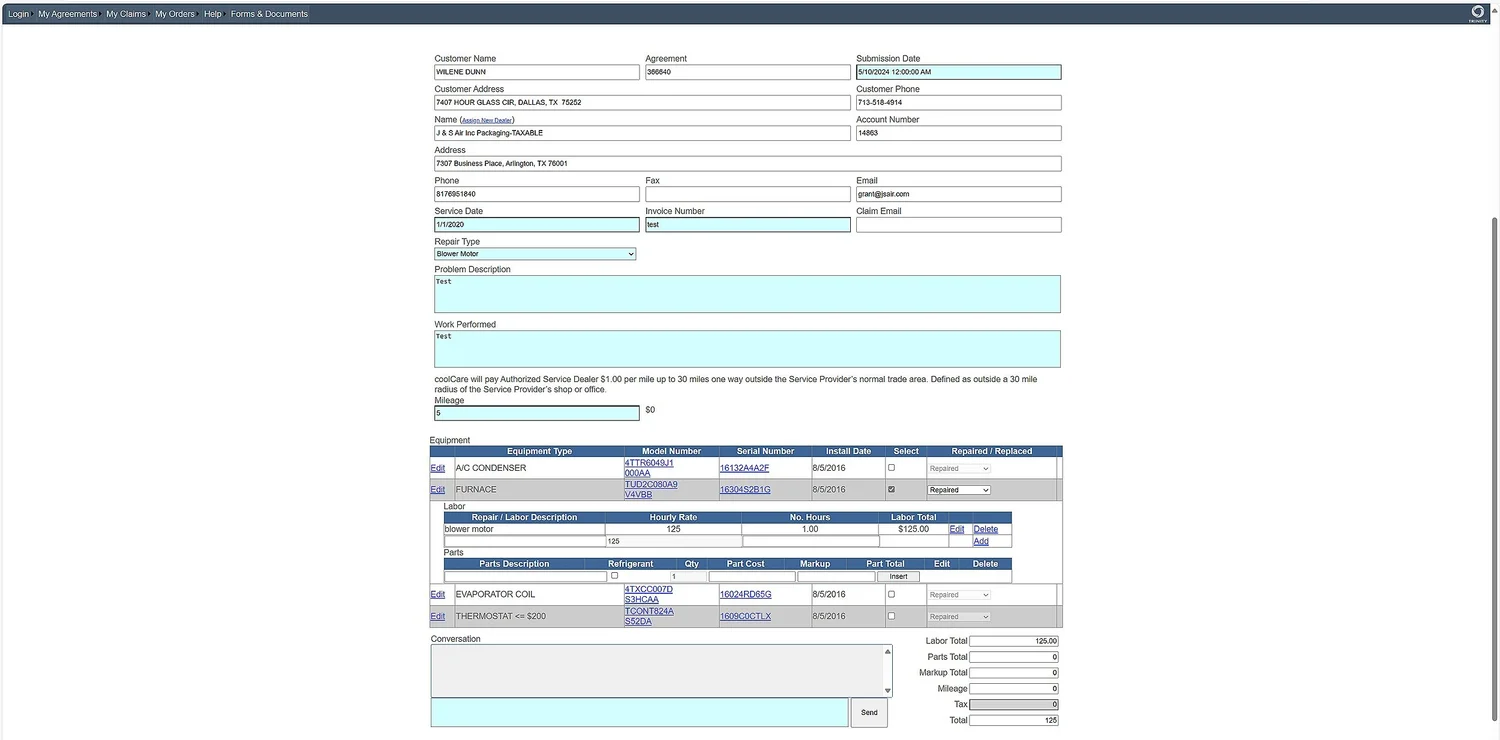Image resolution: width=1500 pixels, height=740 pixels.
Task: Open model number TUD2C080A9V4VBB link
Action: click(650, 488)
